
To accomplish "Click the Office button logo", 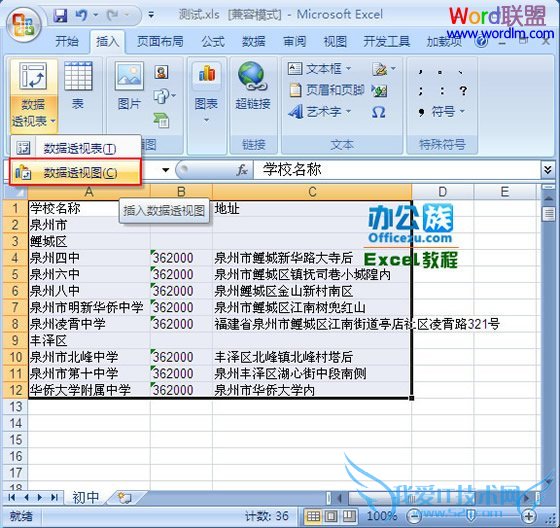I will (x=24, y=24).
